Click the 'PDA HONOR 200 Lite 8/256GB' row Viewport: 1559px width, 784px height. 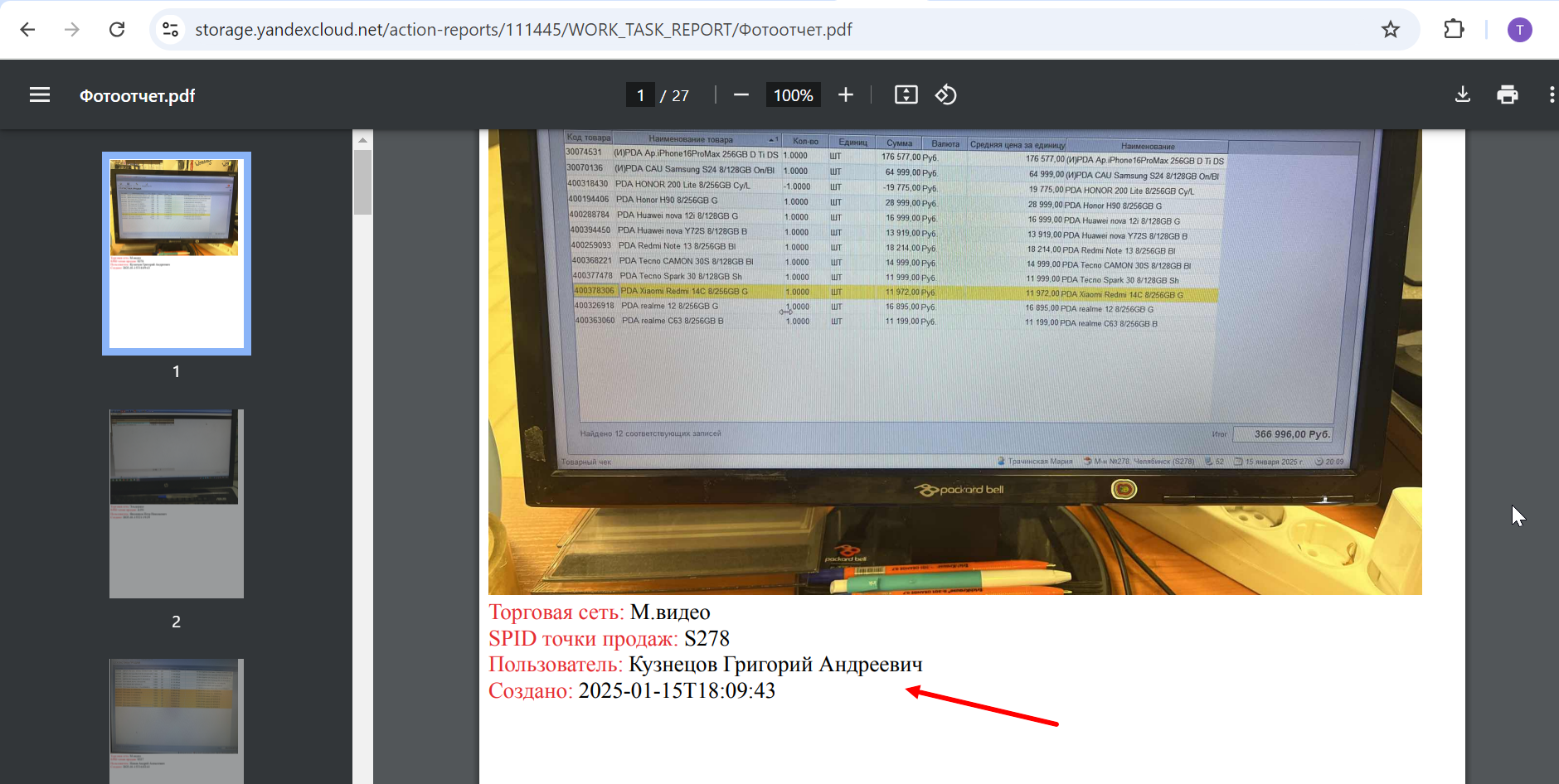(881, 187)
